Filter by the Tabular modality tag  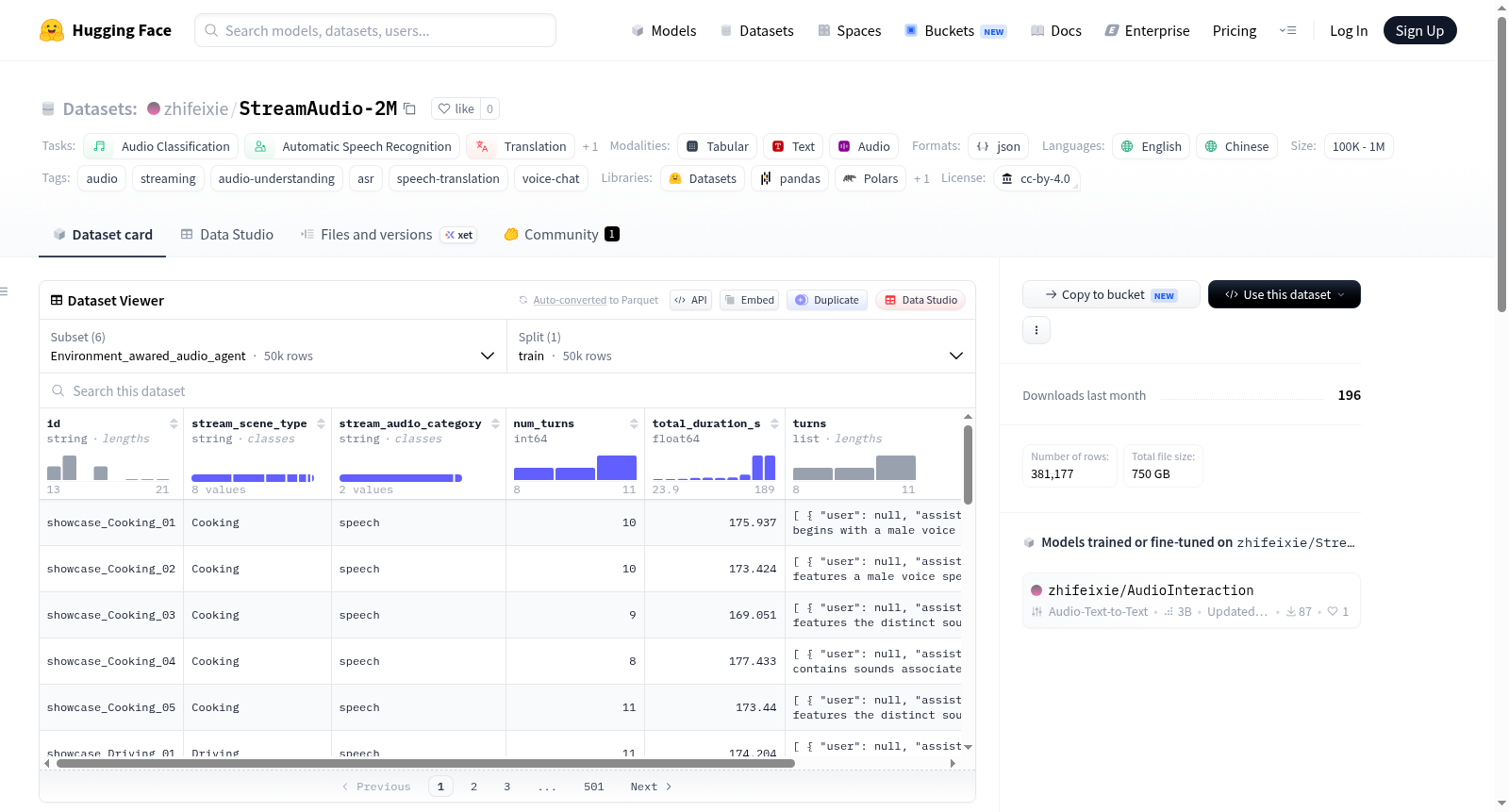(718, 146)
